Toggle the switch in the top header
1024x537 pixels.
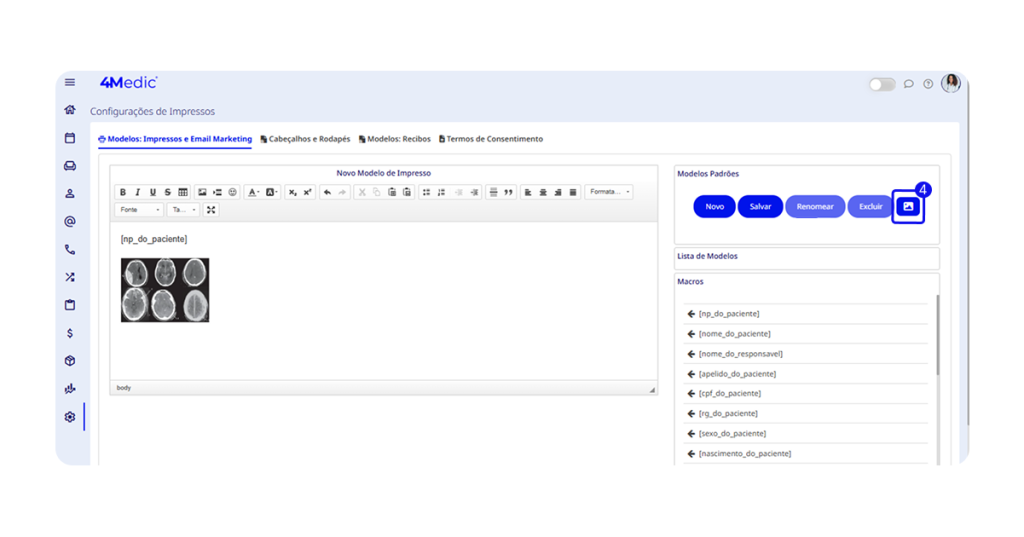[x=881, y=84]
